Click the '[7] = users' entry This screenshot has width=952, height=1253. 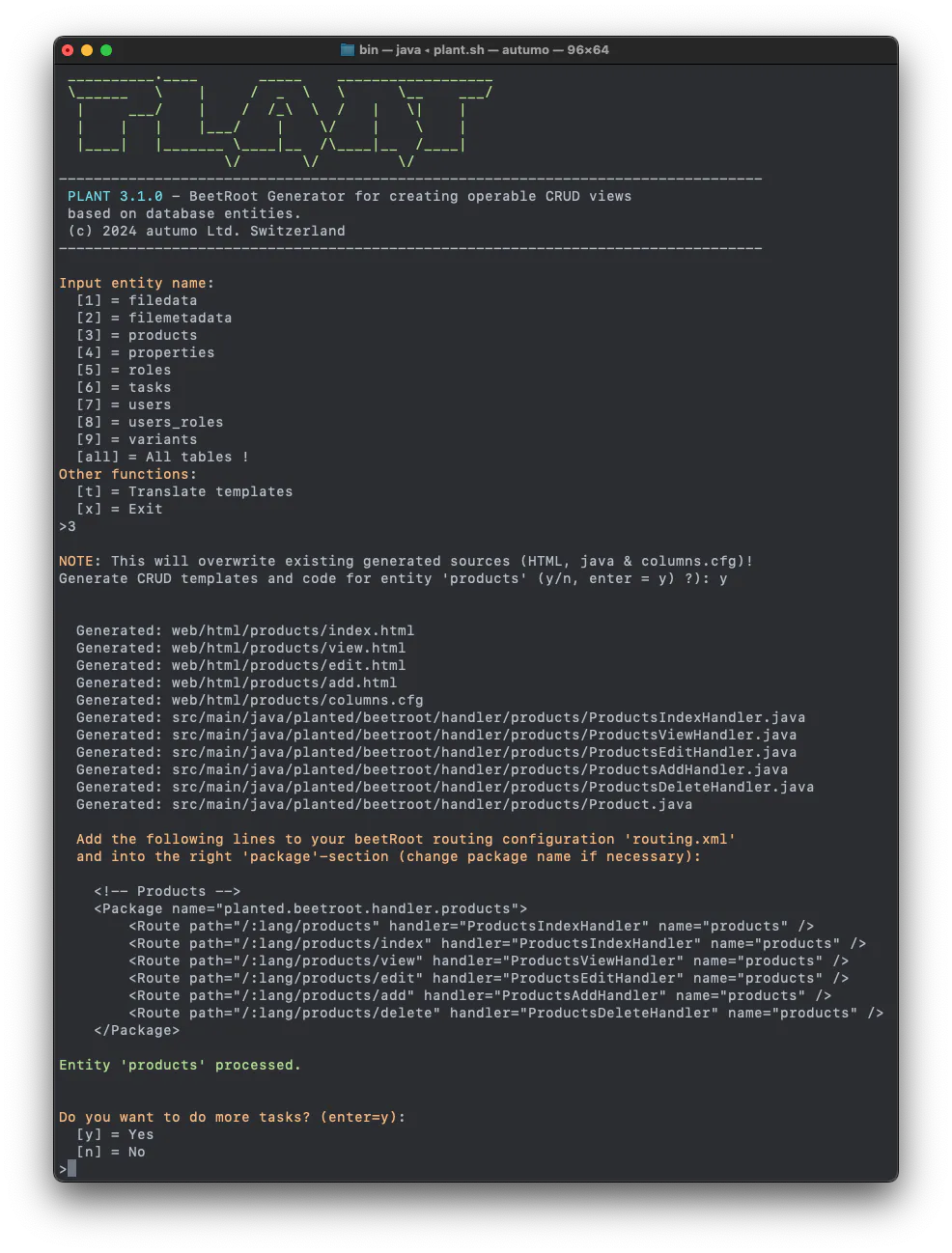click(x=124, y=404)
